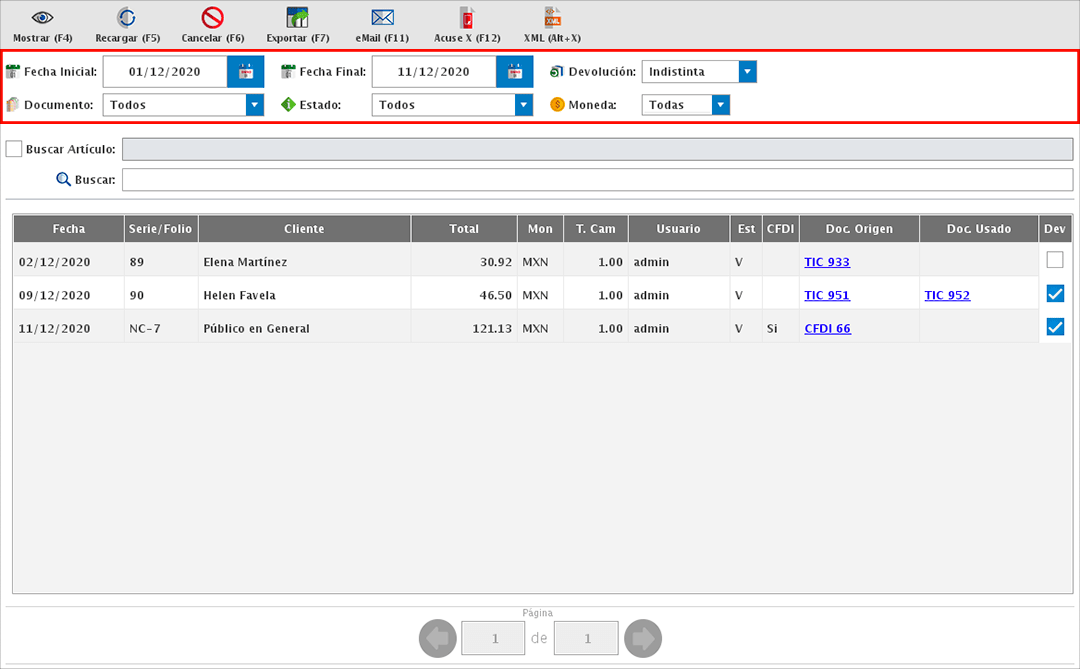Uncheck Dev box for Helen Favela row
The image size is (1080, 669).
[1054, 294]
